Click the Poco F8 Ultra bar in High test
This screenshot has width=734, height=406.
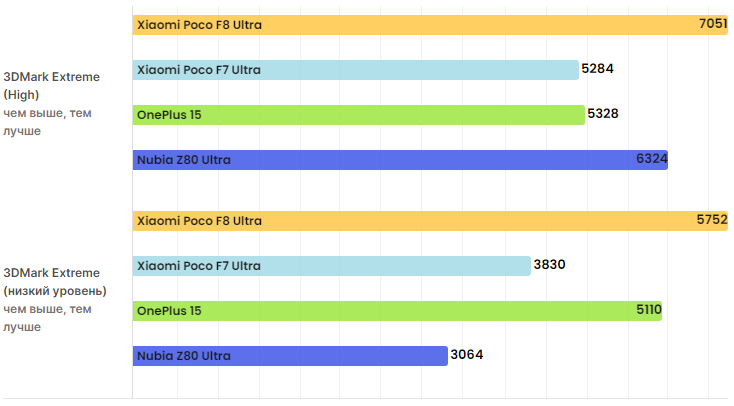[x=420, y=24]
